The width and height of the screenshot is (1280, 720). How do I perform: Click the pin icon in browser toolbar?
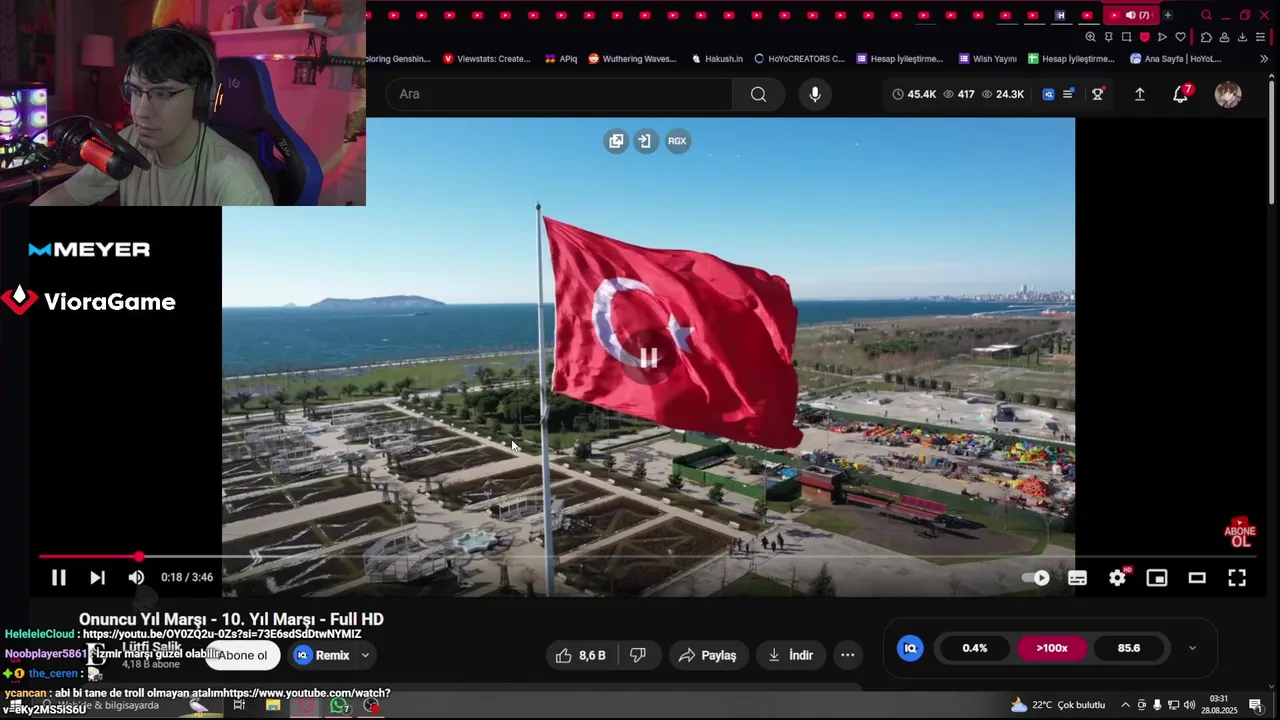(x=1108, y=37)
